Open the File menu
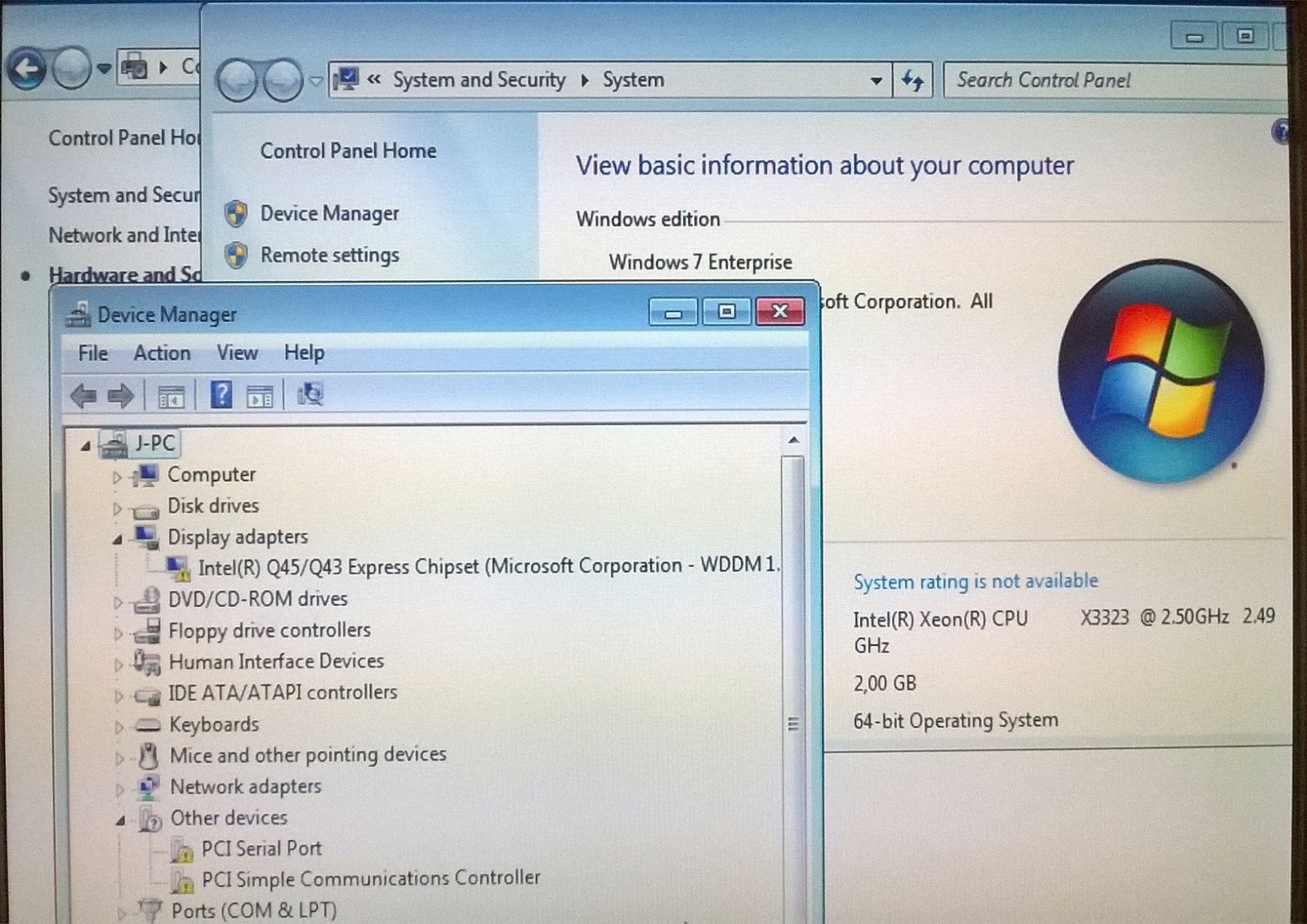 click(x=92, y=354)
